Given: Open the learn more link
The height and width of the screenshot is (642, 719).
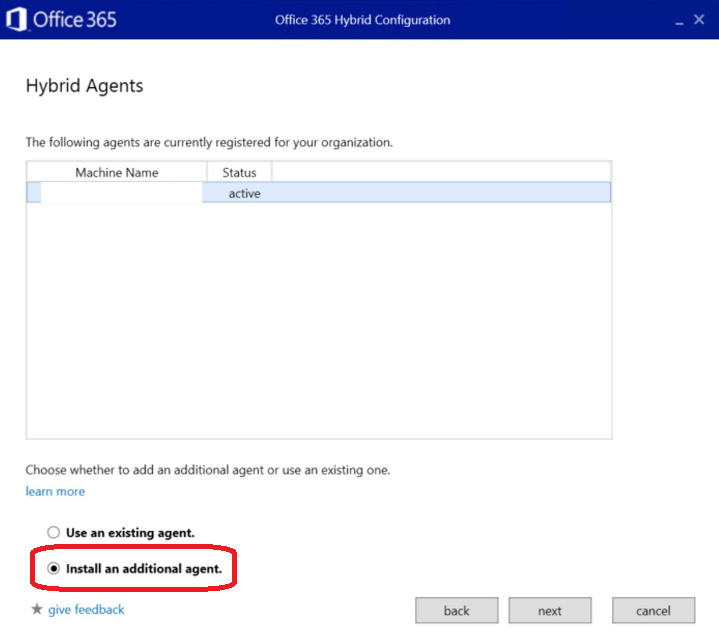Looking at the screenshot, I should pos(55,491).
